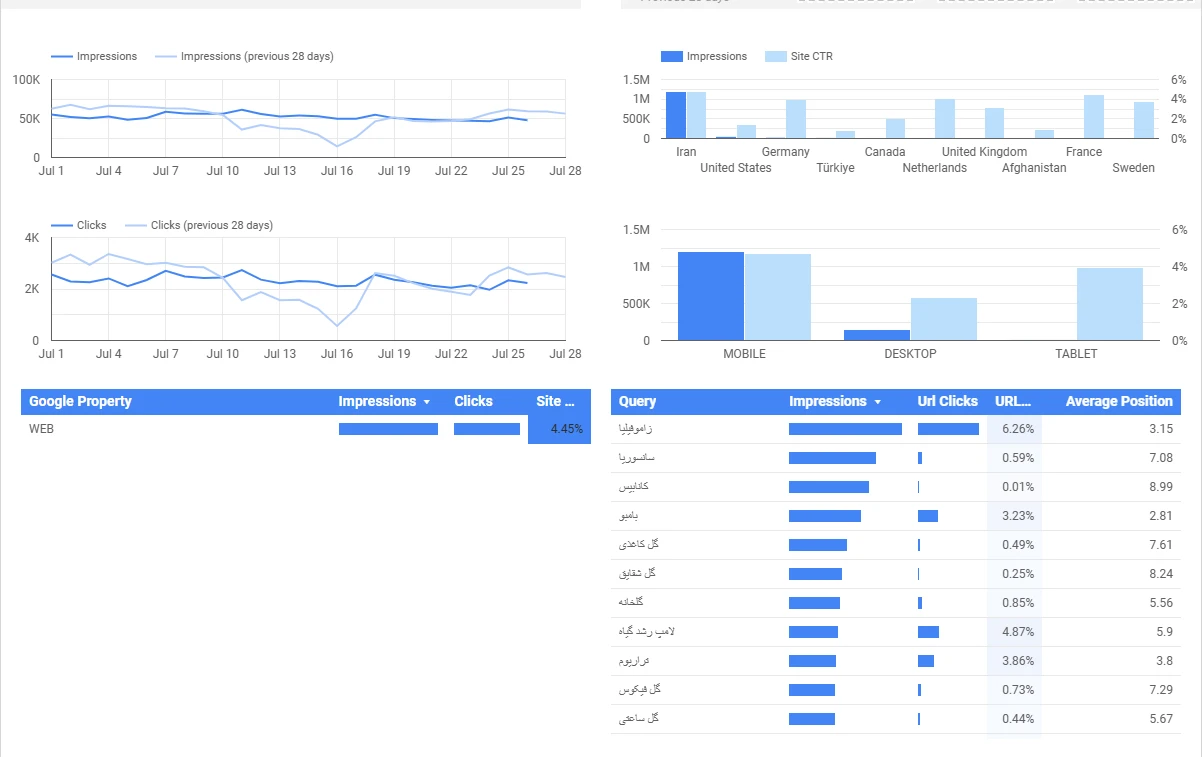Click the 6.26% URL CTR cell
Screen dimensions: 1202x757
1014,429
